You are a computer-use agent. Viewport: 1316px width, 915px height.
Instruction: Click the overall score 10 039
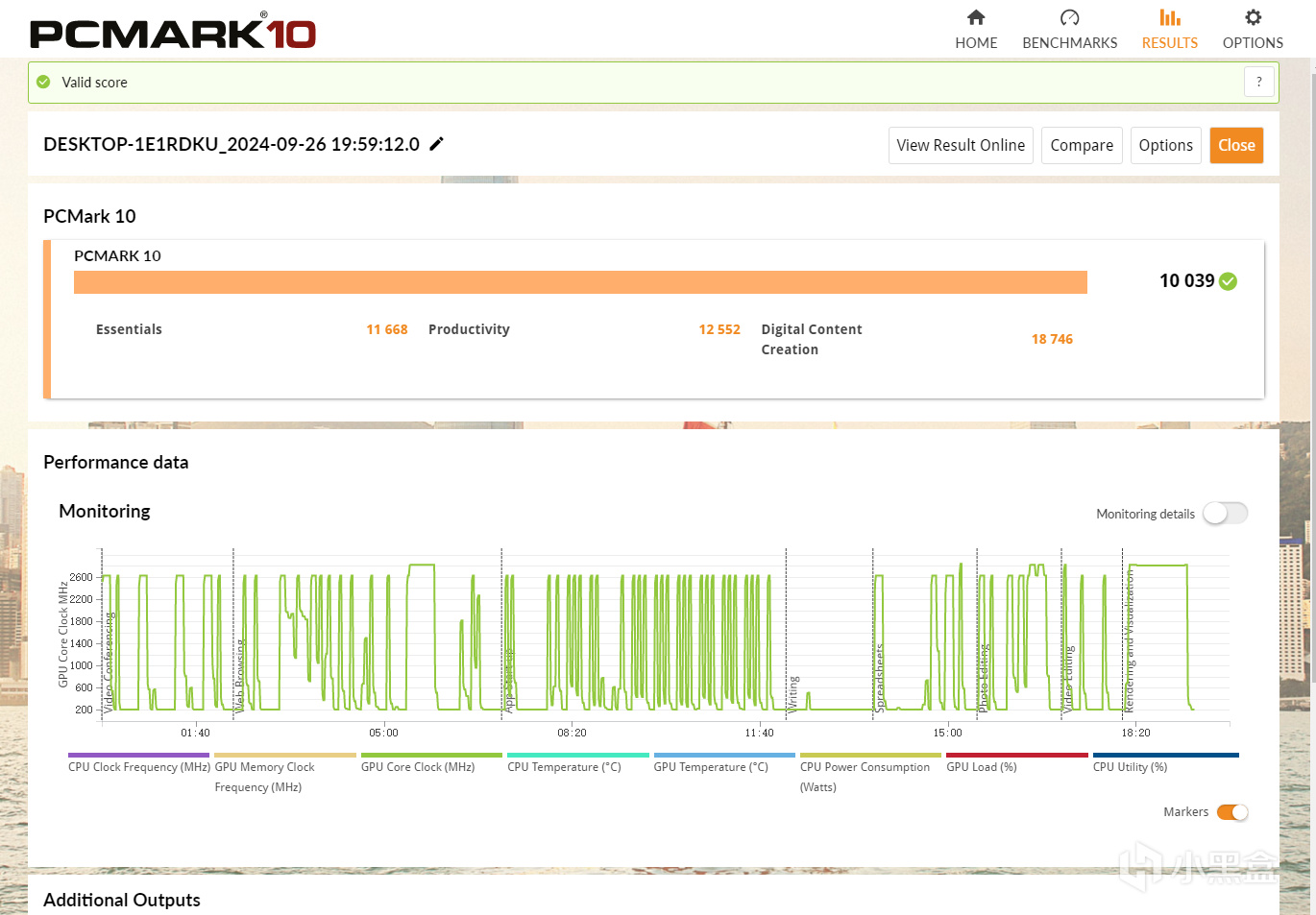(x=1186, y=280)
